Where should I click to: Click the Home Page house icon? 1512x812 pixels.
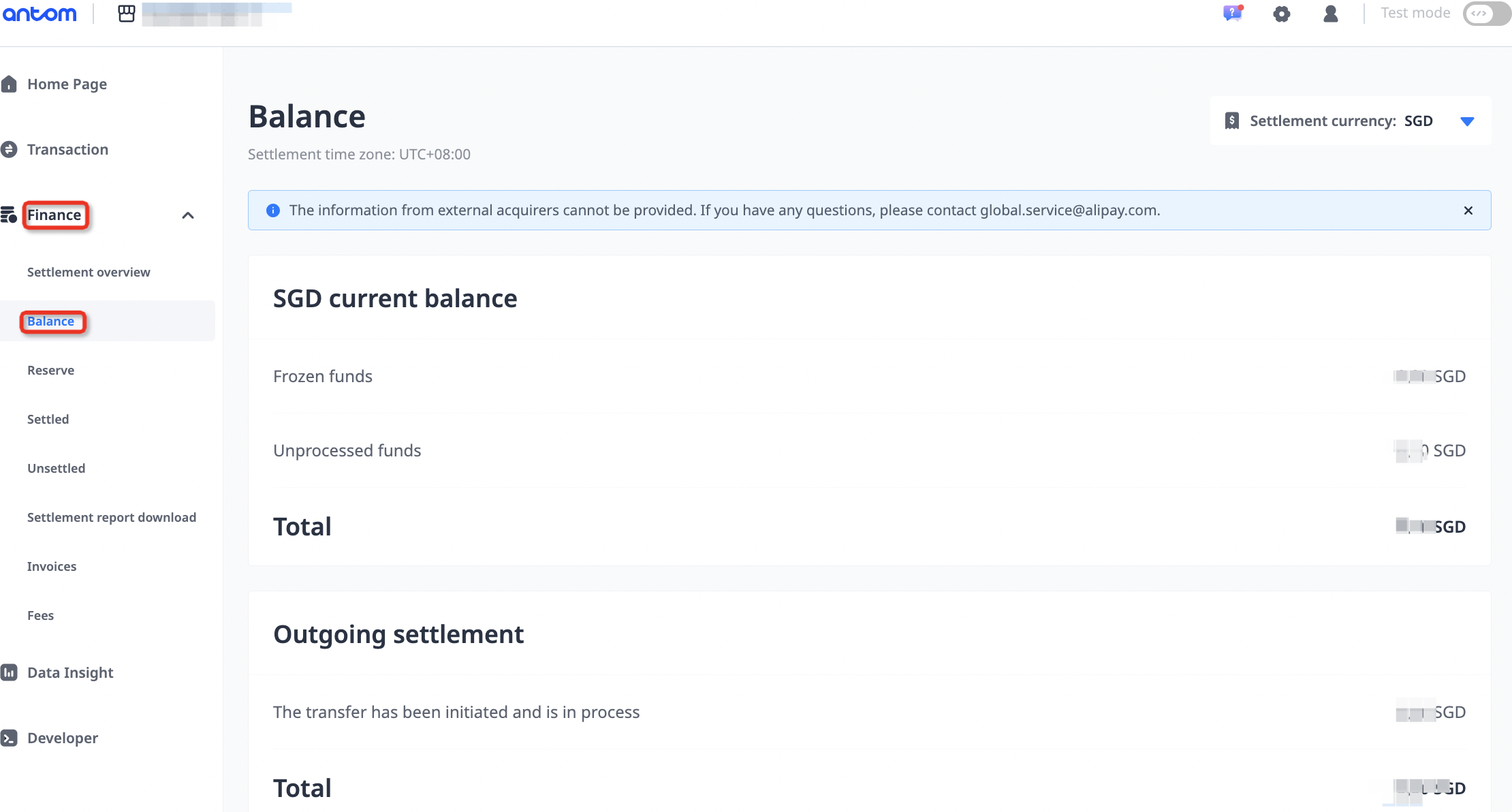click(9, 84)
